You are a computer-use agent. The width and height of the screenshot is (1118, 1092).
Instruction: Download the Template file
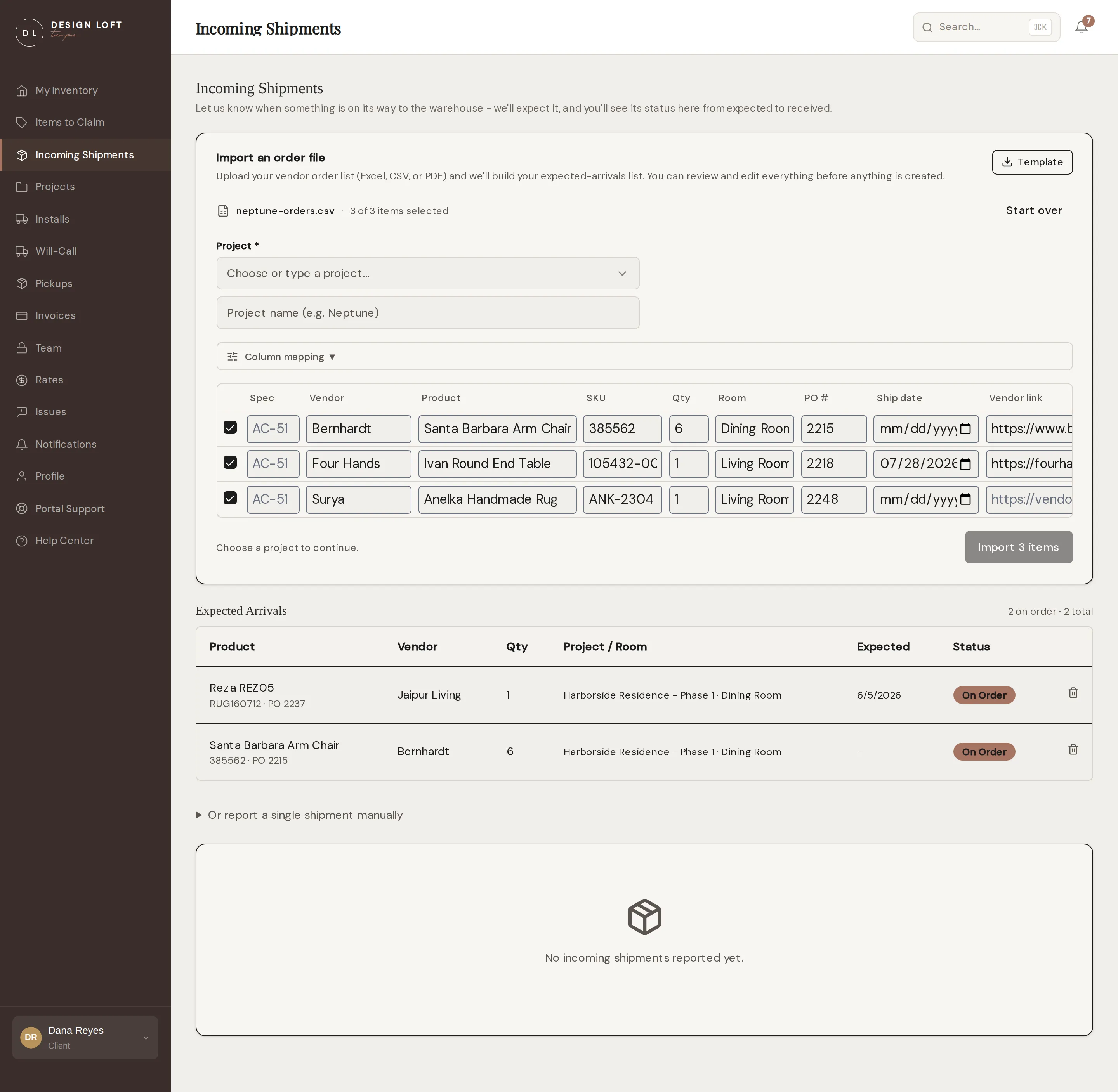coord(1032,162)
